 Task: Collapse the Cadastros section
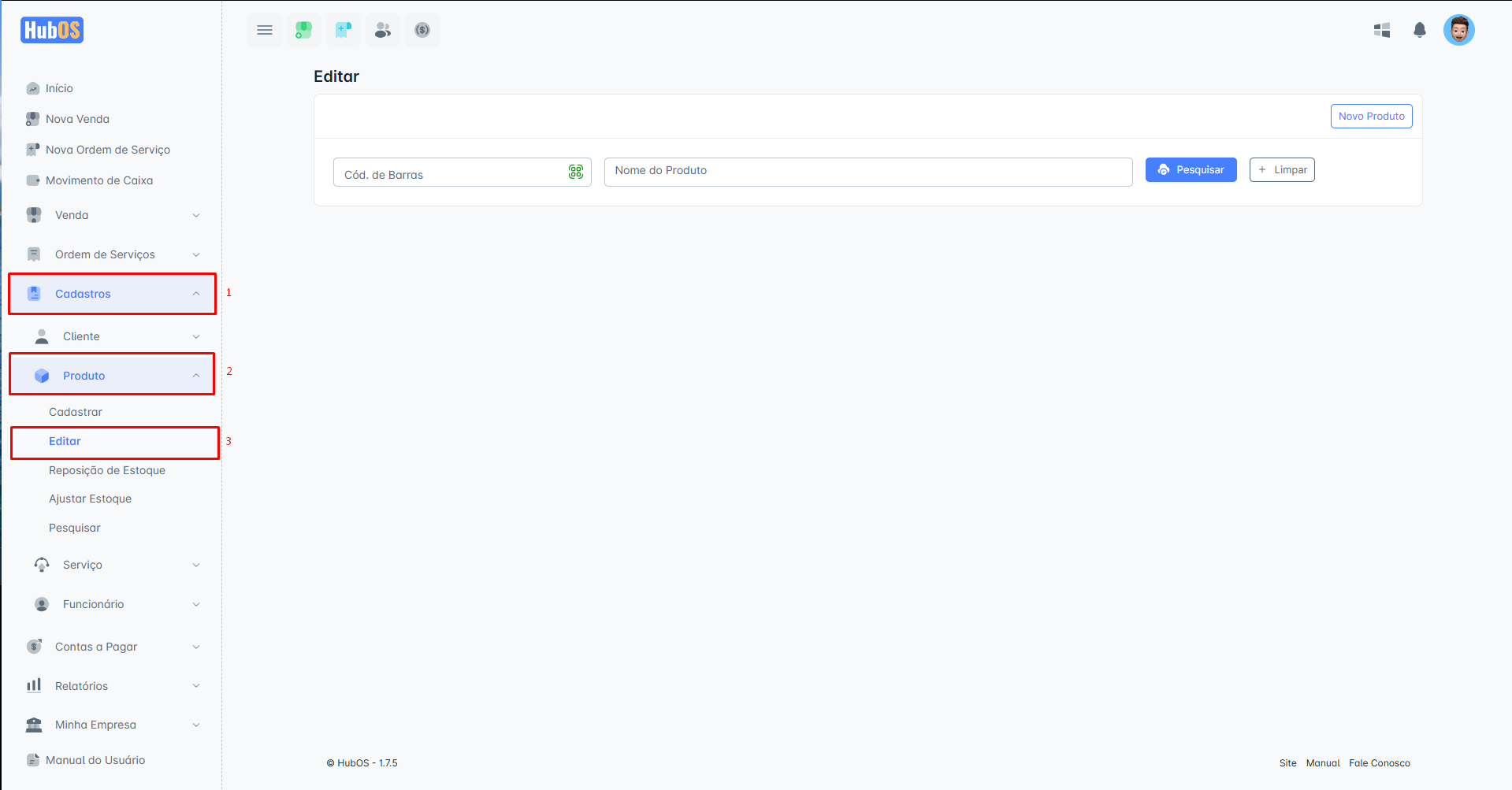(112, 294)
